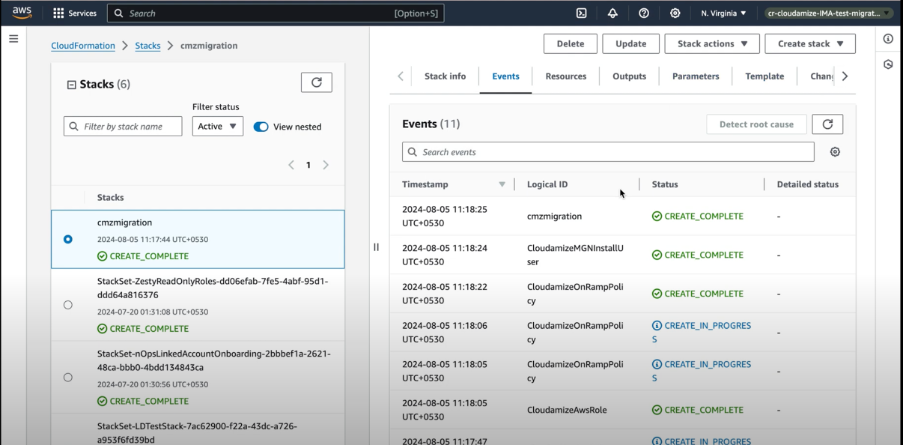Open the AWS CloudShell icon
This screenshot has width=904, height=446.
tap(581, 14)
